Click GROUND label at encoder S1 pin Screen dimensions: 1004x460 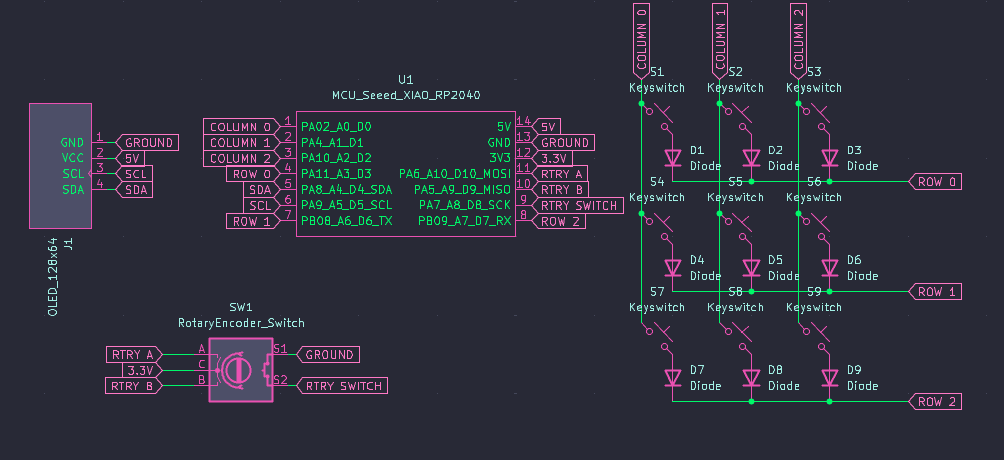tap(328, 354)
